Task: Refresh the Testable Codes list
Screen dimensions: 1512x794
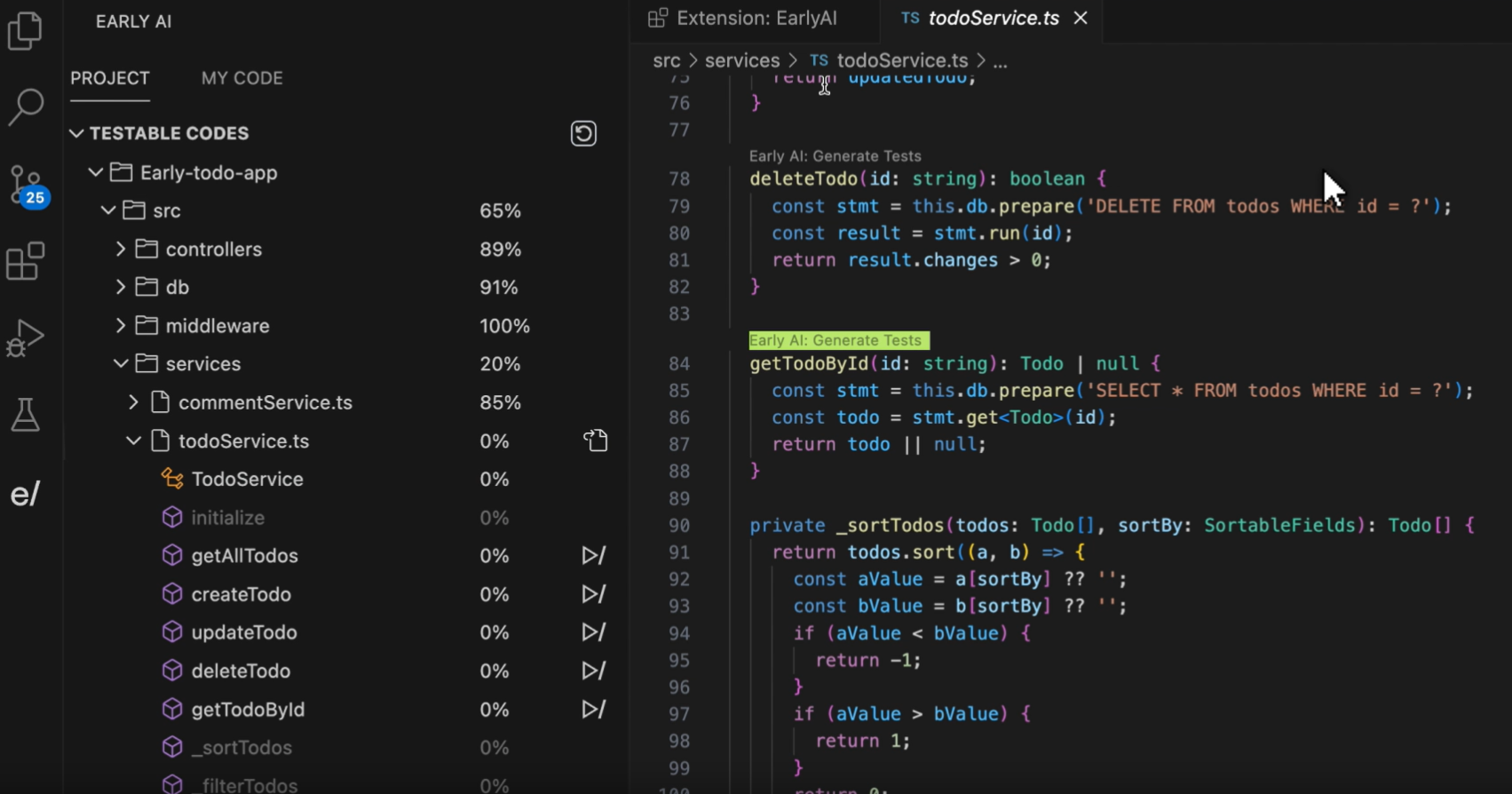Action: point(583,133)
